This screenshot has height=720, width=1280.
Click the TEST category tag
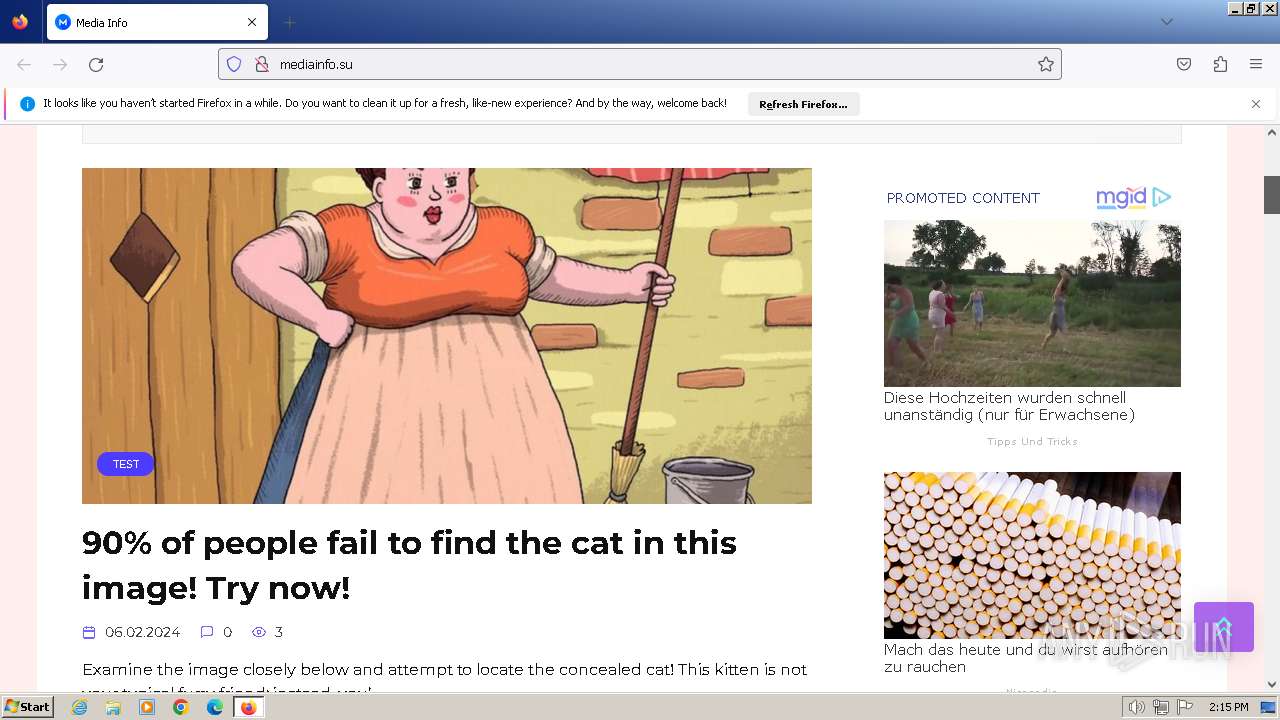[x=125, y=464]
